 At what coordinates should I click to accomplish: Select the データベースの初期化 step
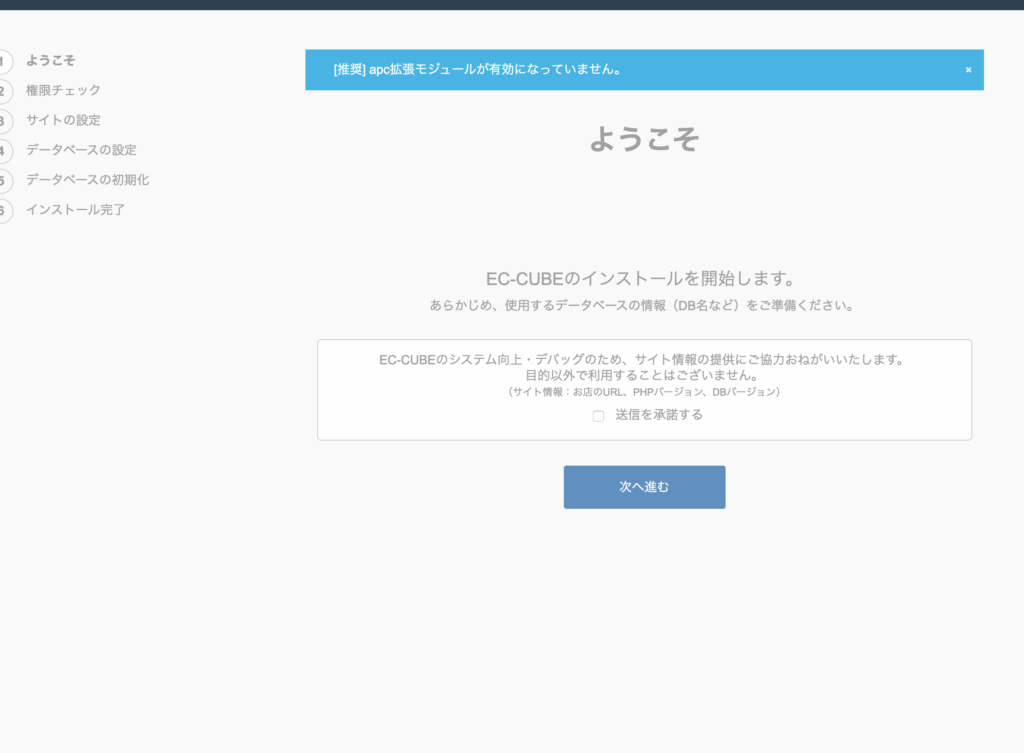click(87, 181)
